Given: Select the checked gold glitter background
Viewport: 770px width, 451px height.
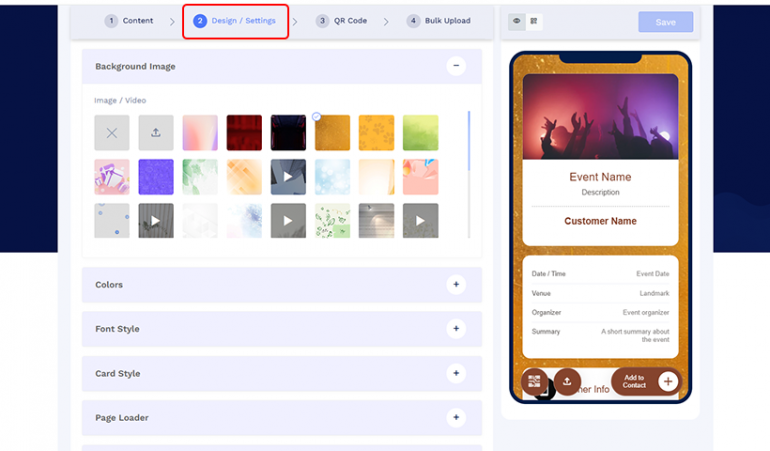Looking at the screenshot, I should click(x=332, y=133).
